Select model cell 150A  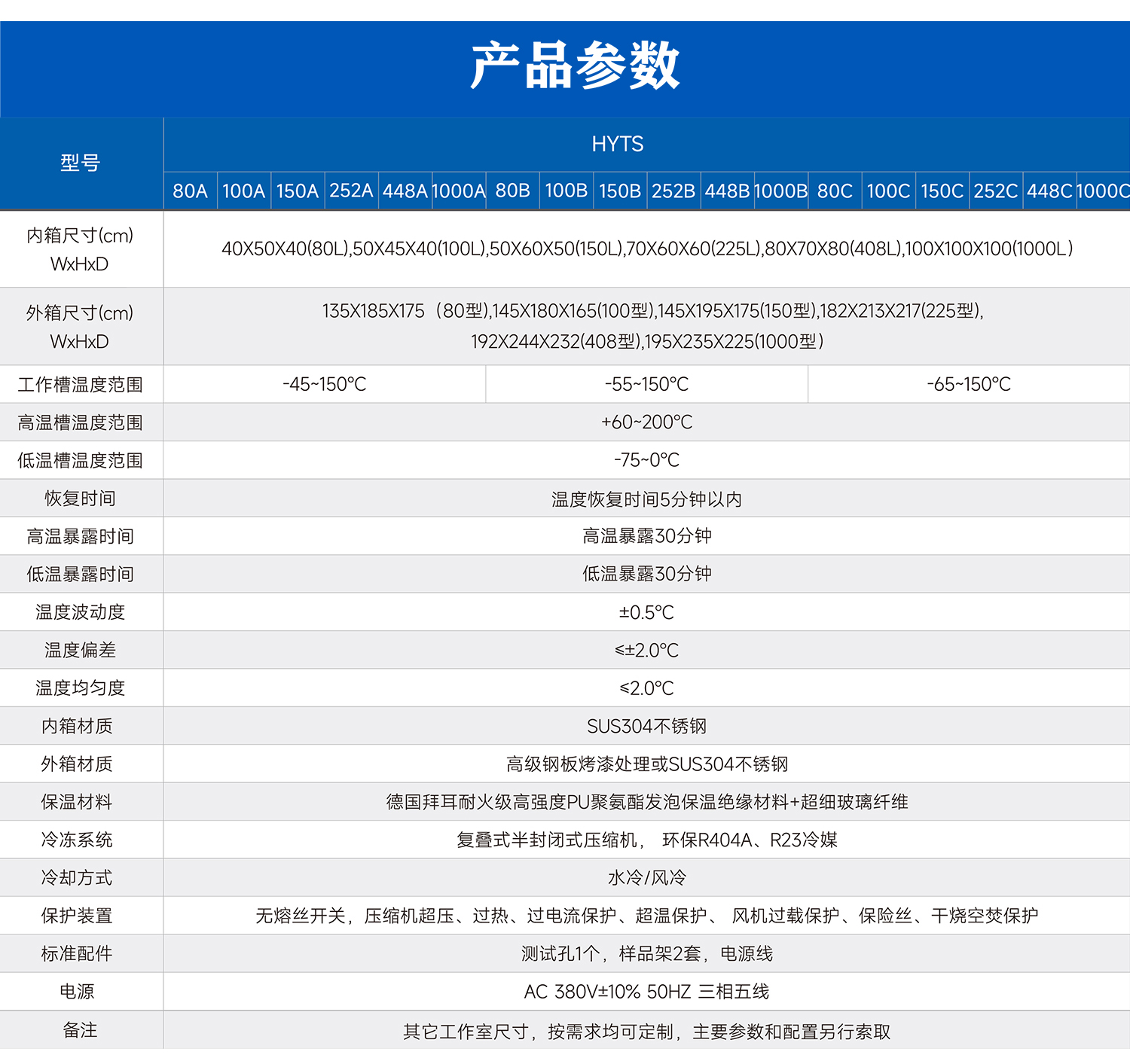point(297,191)
